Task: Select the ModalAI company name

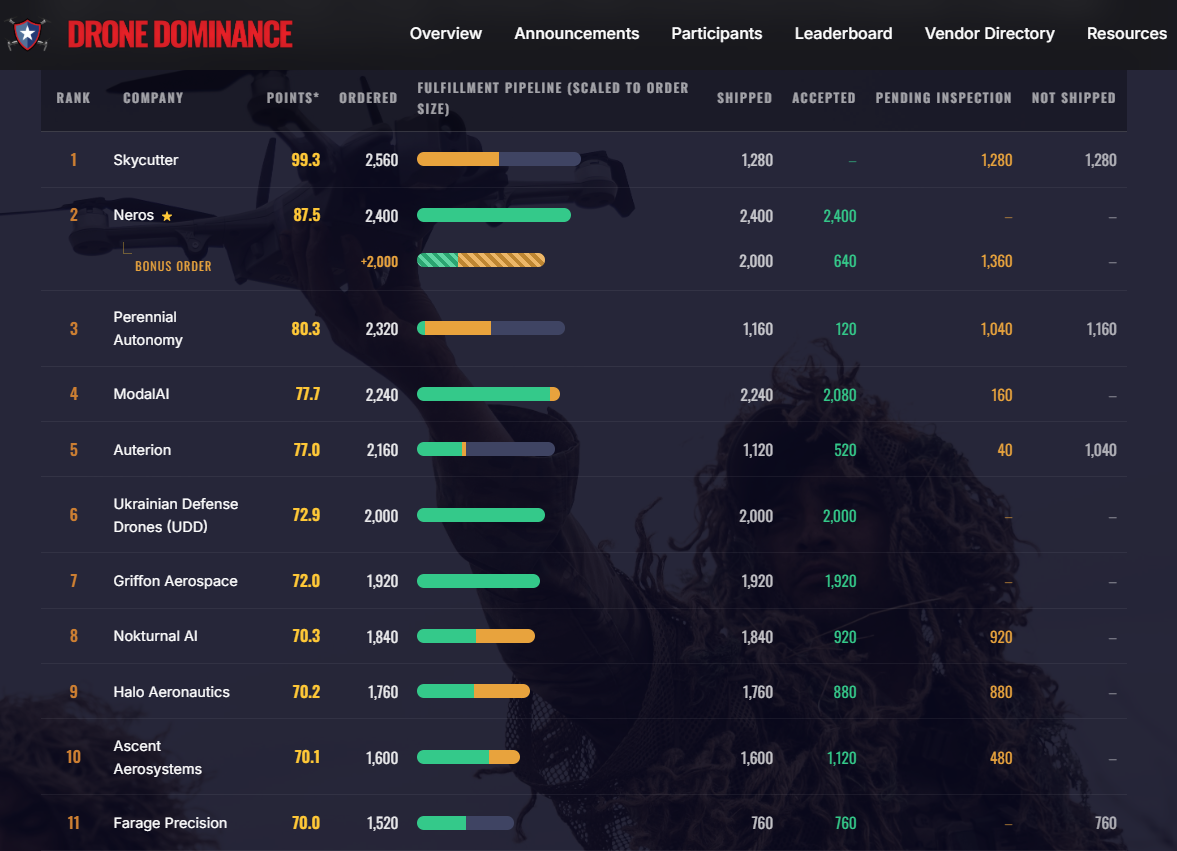Action: (x=141, y=394)
